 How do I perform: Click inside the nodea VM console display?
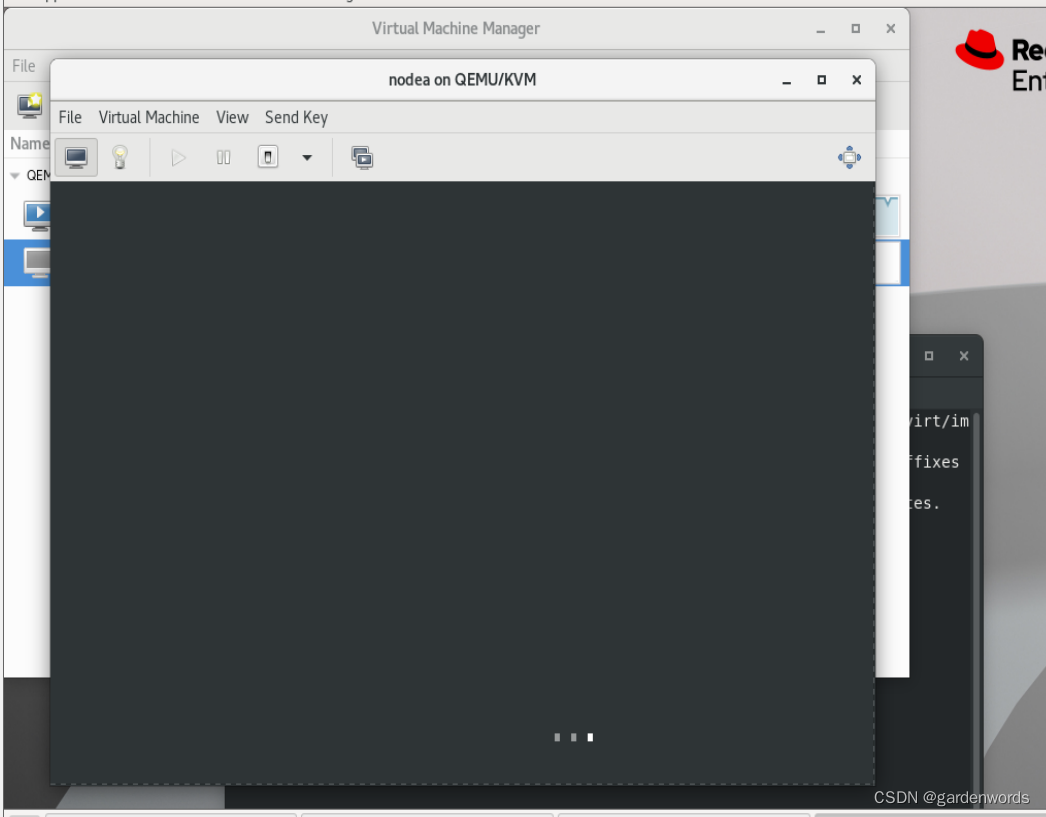tap(462, 482)
